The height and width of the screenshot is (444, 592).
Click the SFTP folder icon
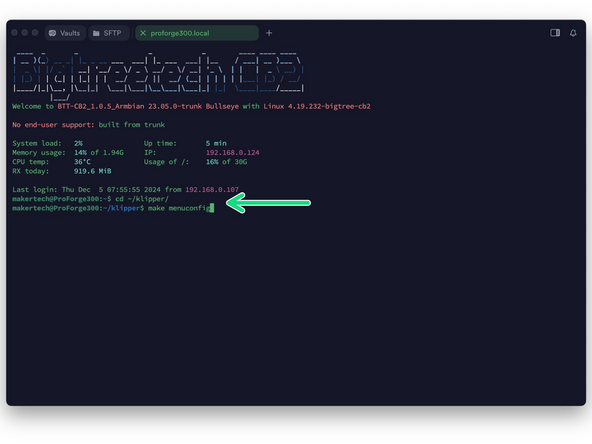96,33
